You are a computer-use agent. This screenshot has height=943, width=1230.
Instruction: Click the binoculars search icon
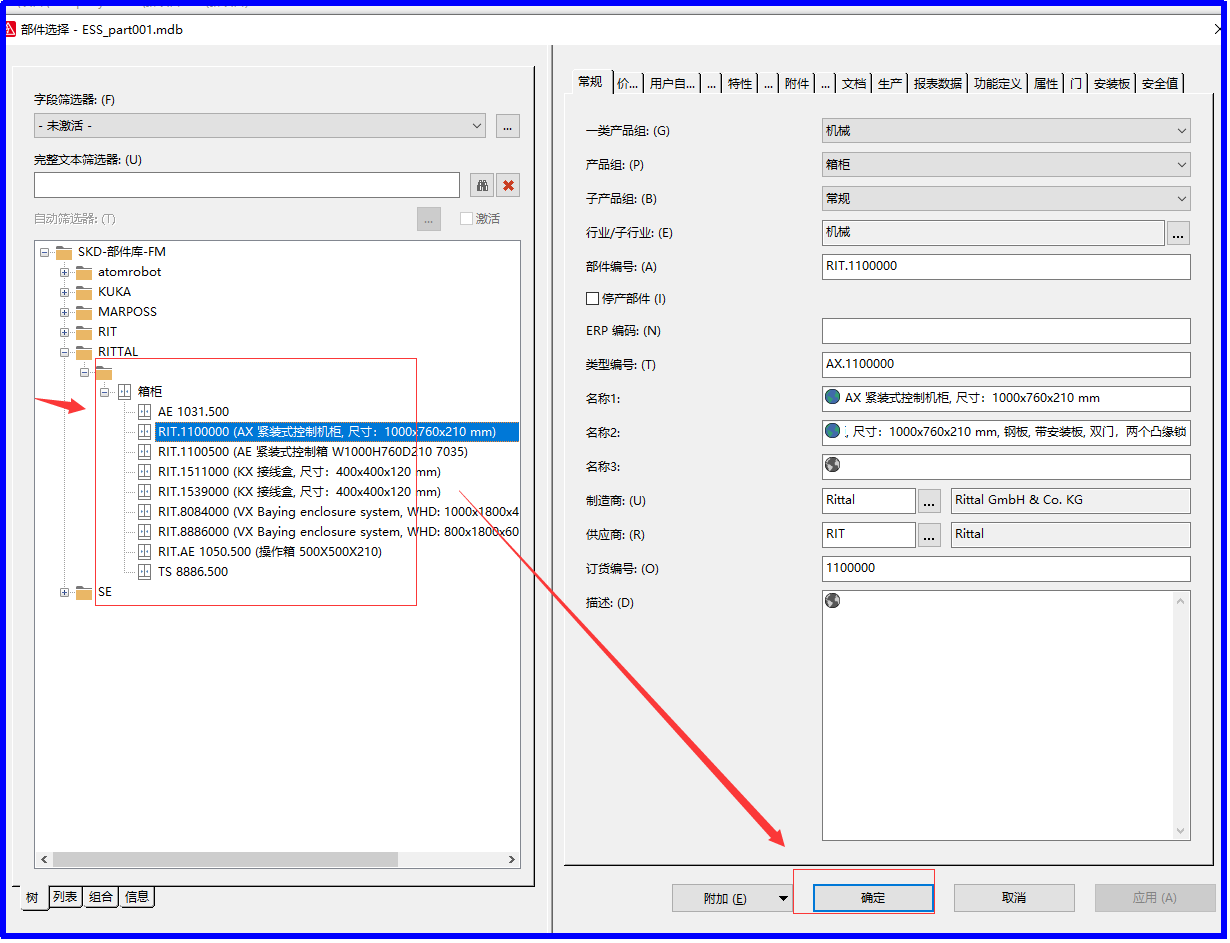tap(481, 185)
